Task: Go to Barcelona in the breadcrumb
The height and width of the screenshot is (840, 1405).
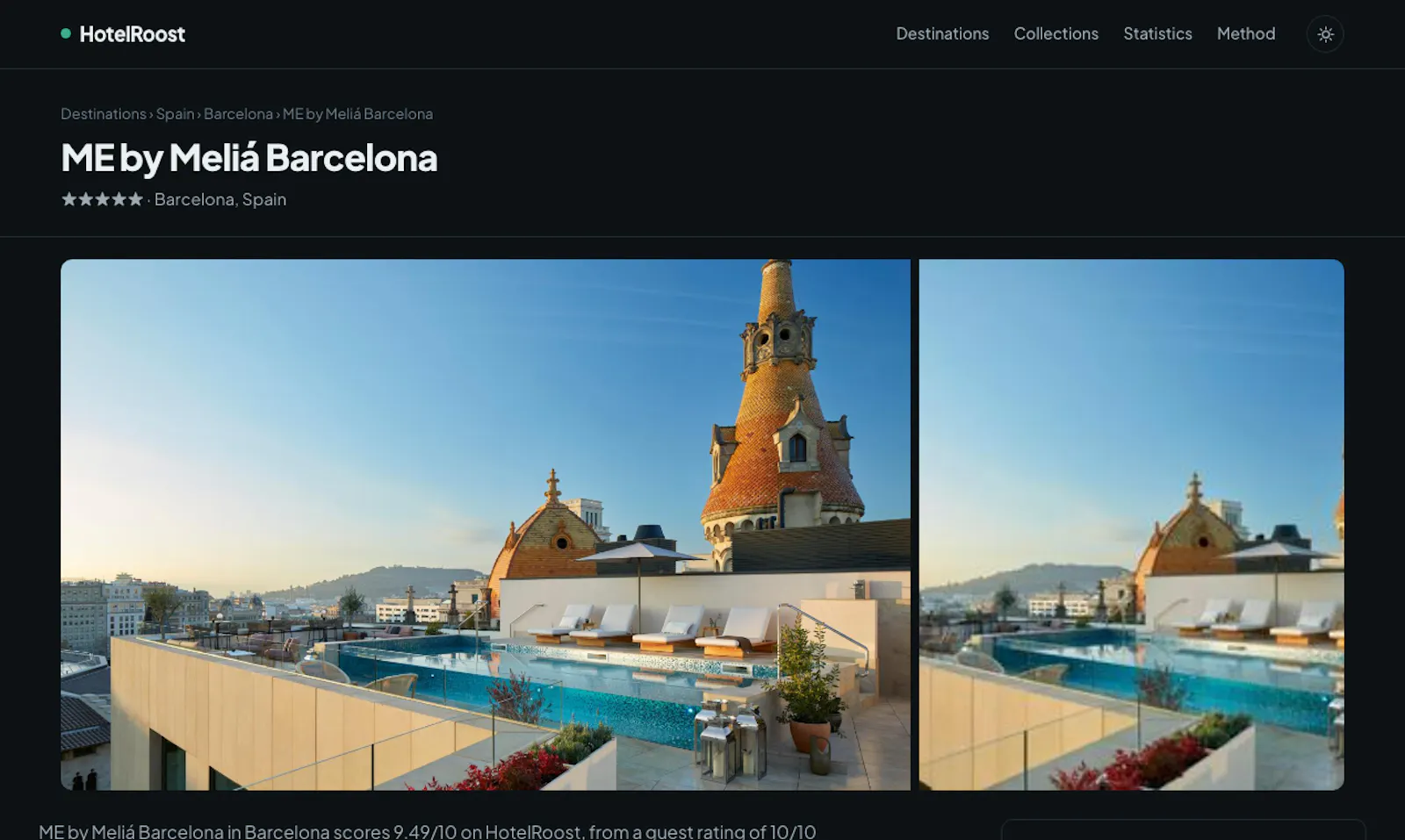Action: 238,113
